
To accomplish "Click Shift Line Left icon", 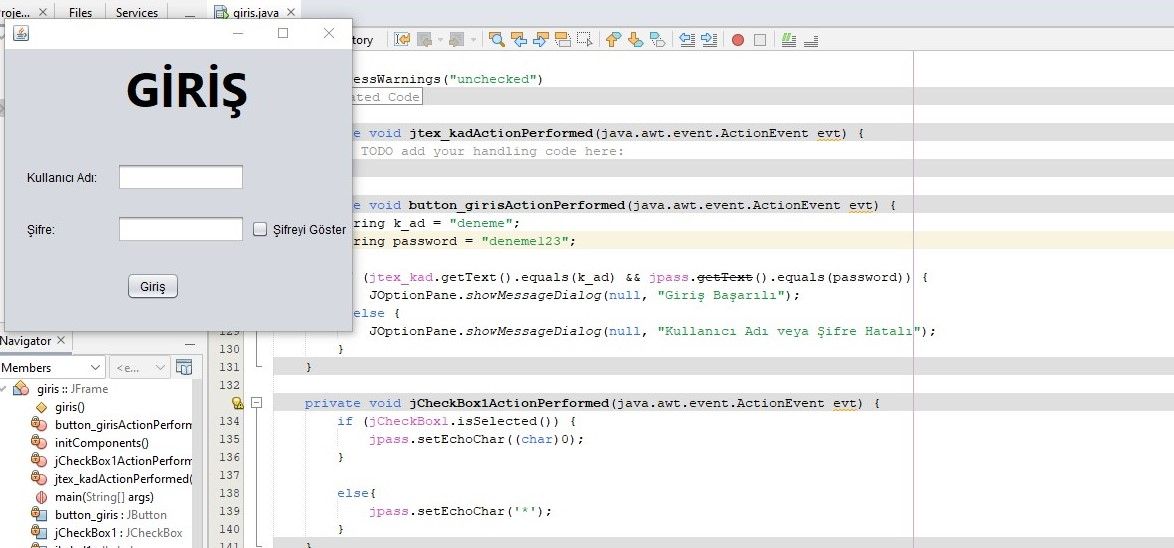I will click(686, 40).
